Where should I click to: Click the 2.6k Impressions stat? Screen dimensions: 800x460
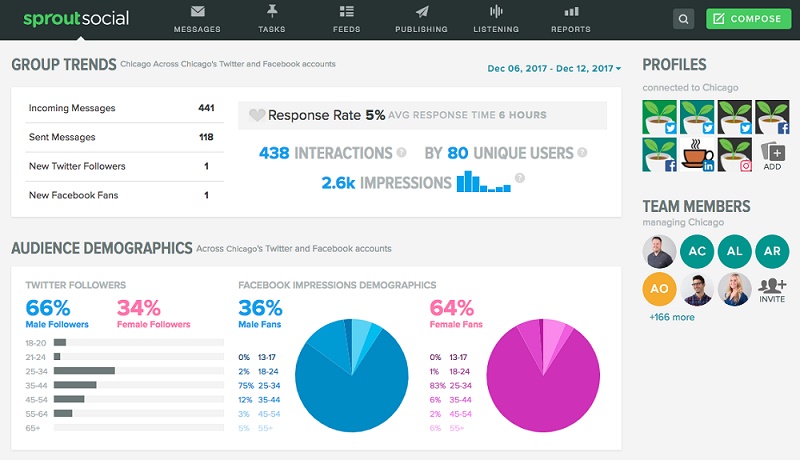[386, 183]
